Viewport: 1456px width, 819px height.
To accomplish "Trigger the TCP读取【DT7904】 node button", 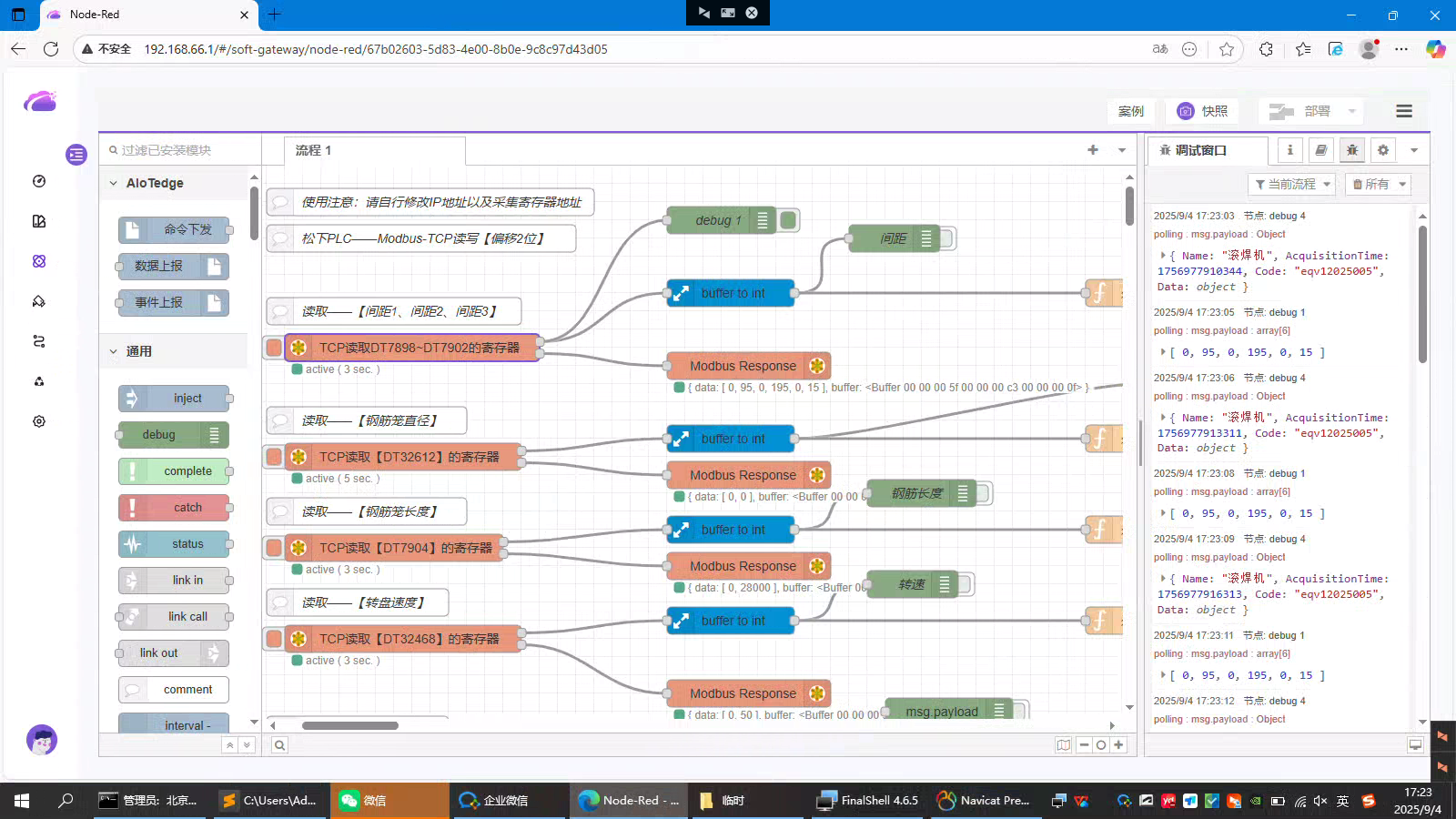I will click(274, 548).
